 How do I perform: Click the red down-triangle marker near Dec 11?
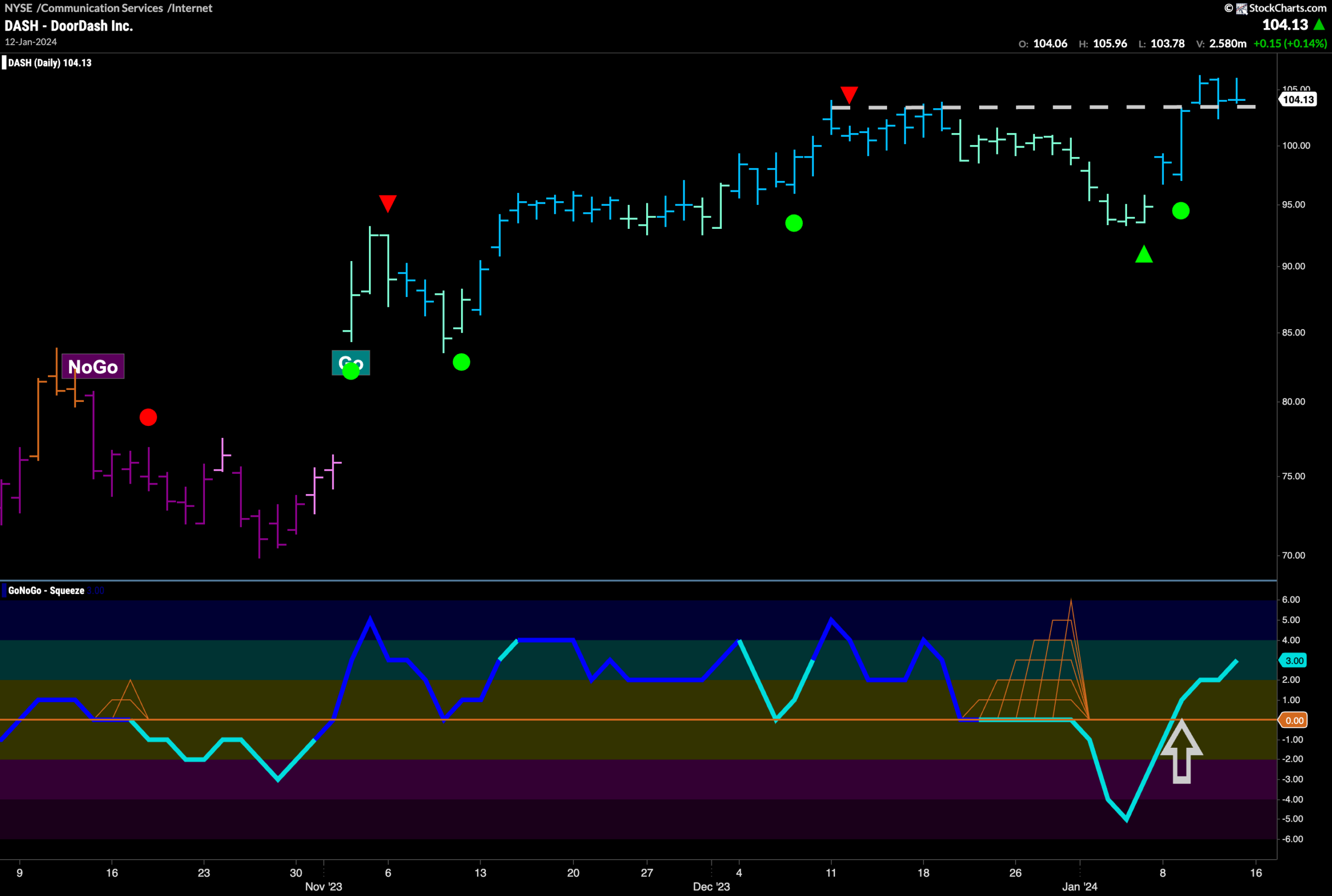pos(849,95)
